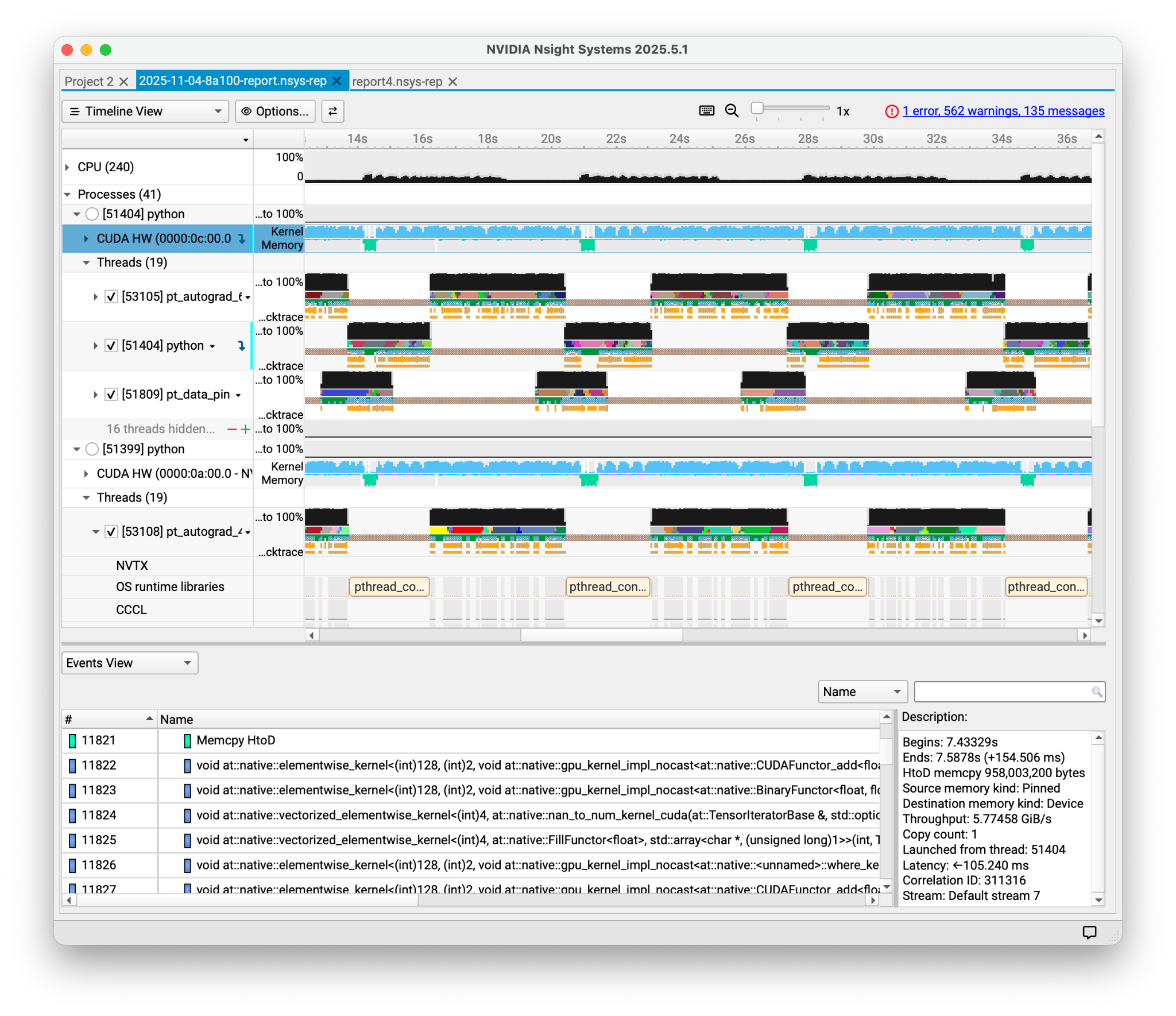Select event row 11826 where_kernel
1176x1016 pixels.
pos(471,865)
